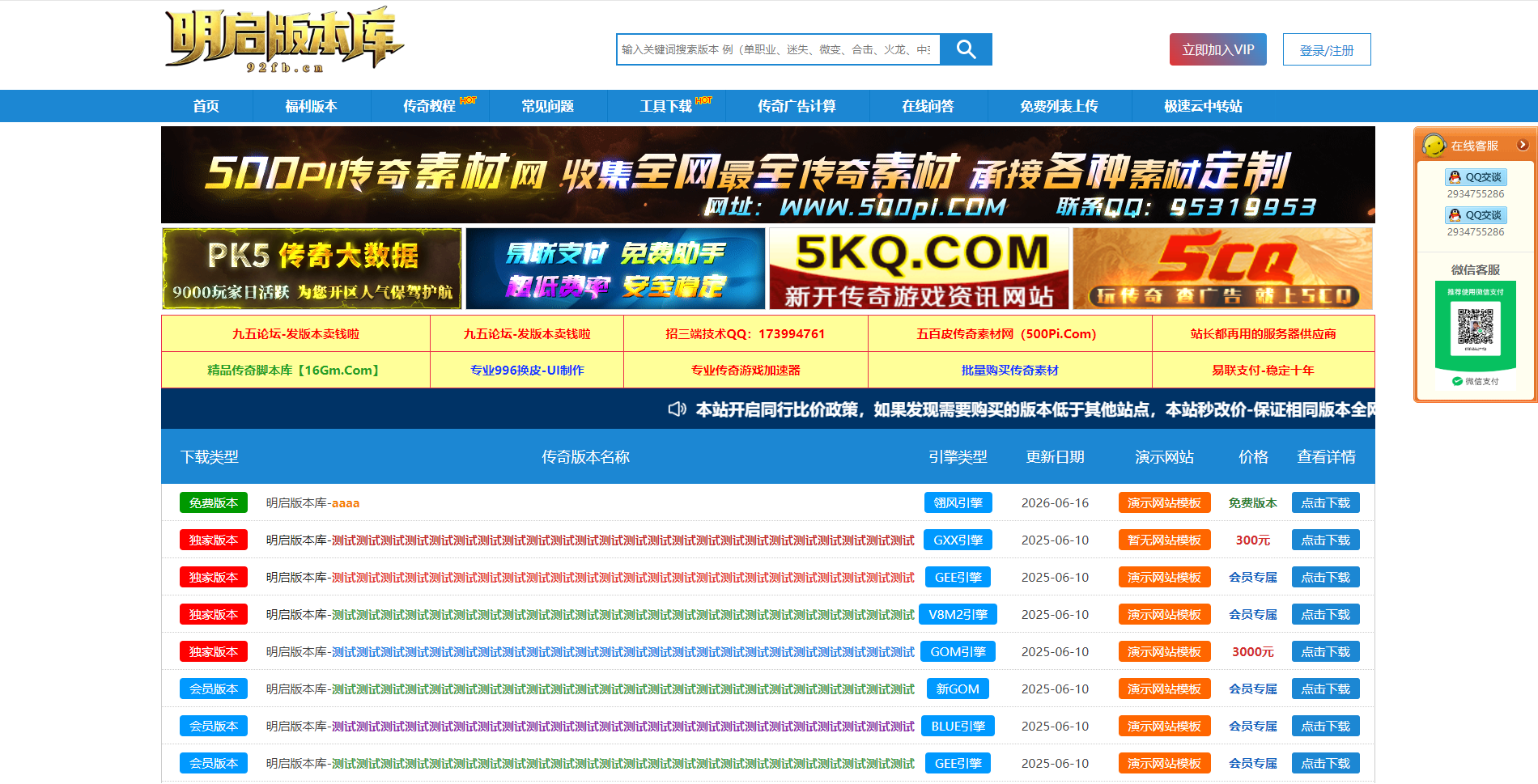This screenshot has width=1538, height=784.
Task: Open 易联支付-稳定十年 link
Action: pos(1263,370)
